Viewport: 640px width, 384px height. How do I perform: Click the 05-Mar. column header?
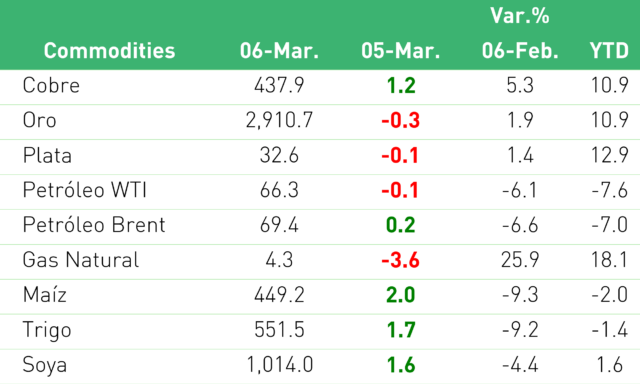point(400,51)
